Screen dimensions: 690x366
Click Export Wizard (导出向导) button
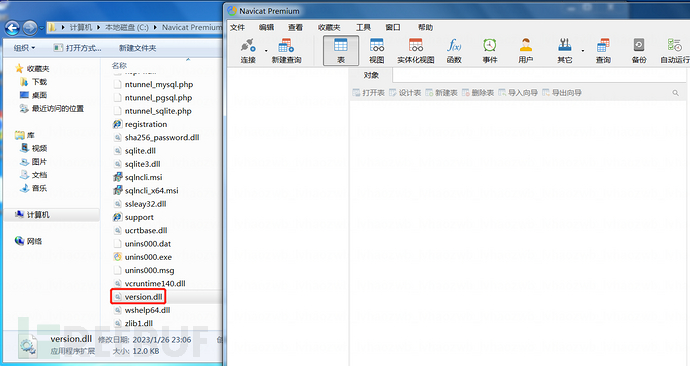tap(562, 93)
